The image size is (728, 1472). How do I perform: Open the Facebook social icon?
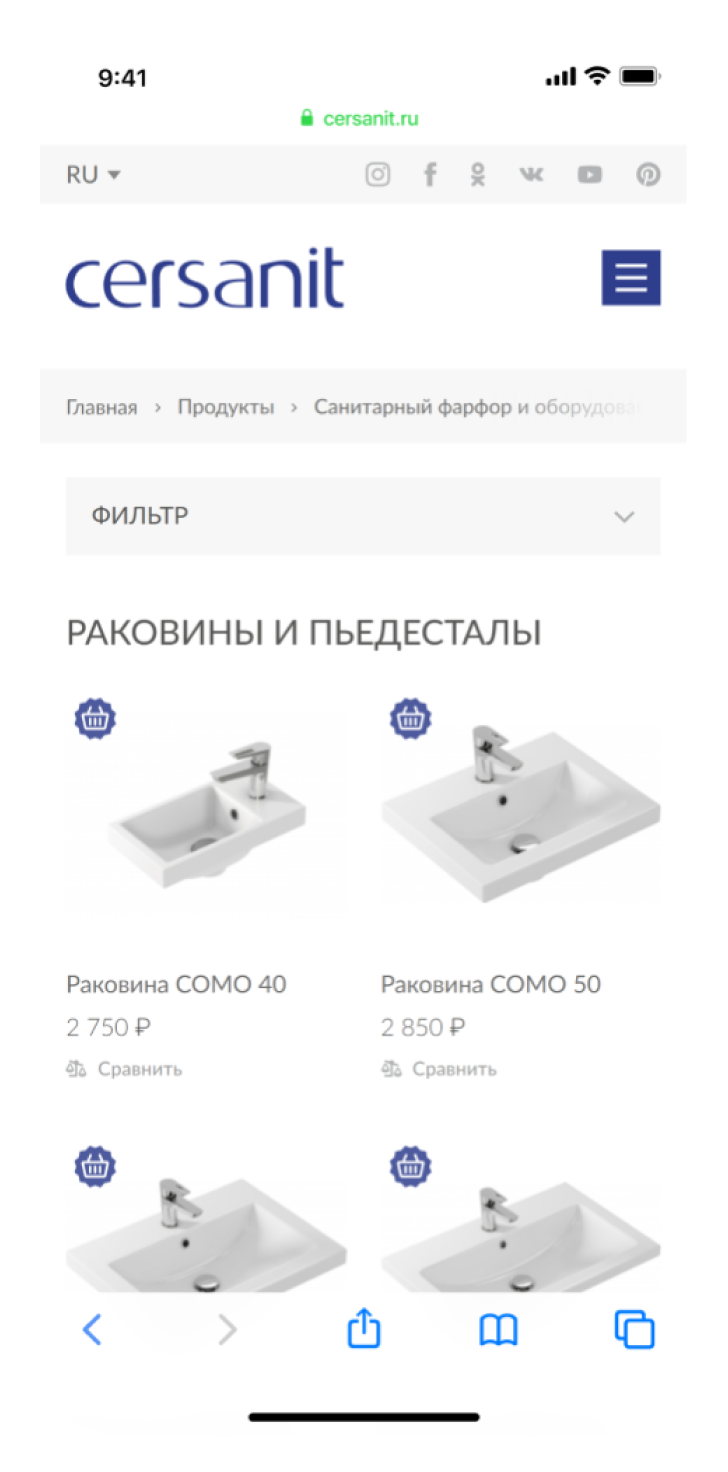[430, 175]
